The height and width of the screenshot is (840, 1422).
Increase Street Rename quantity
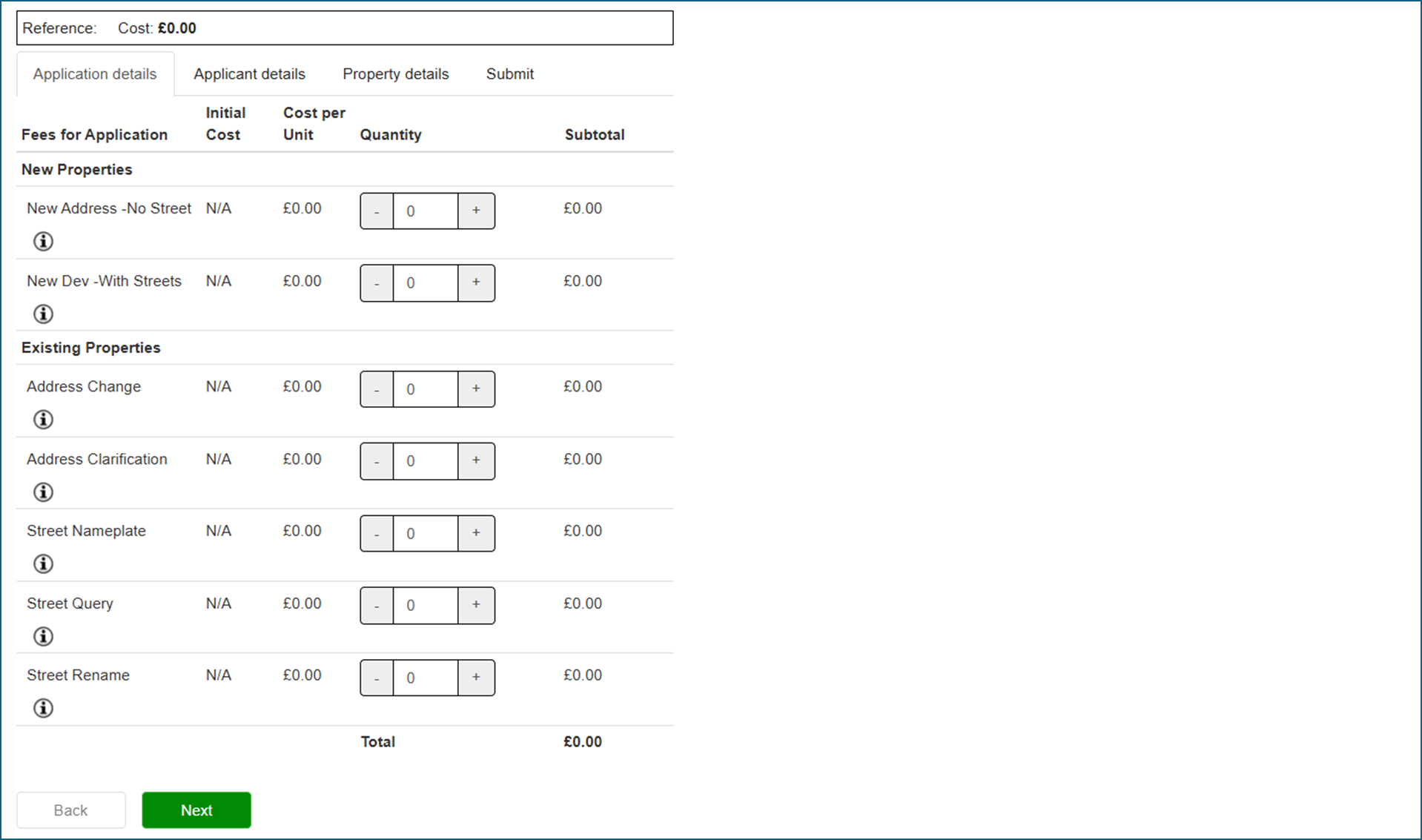pos(476,678)
